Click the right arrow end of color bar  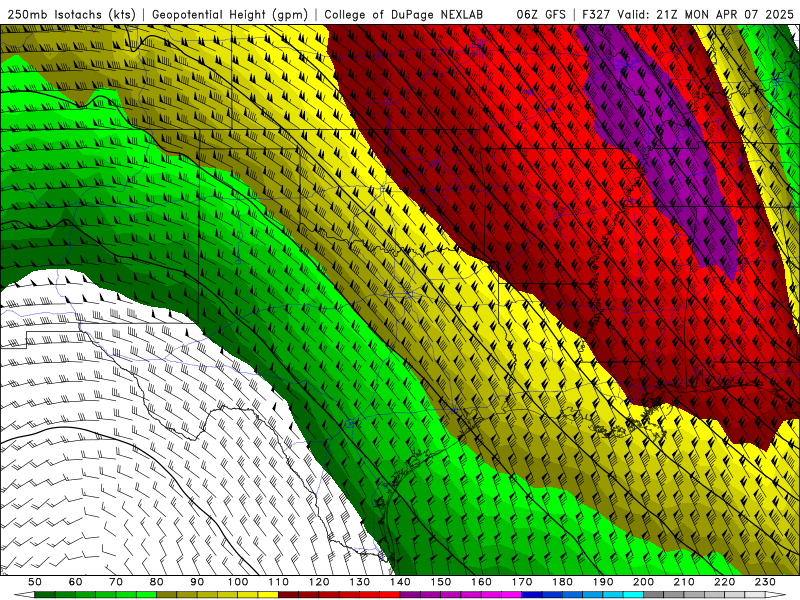point(776,595)
